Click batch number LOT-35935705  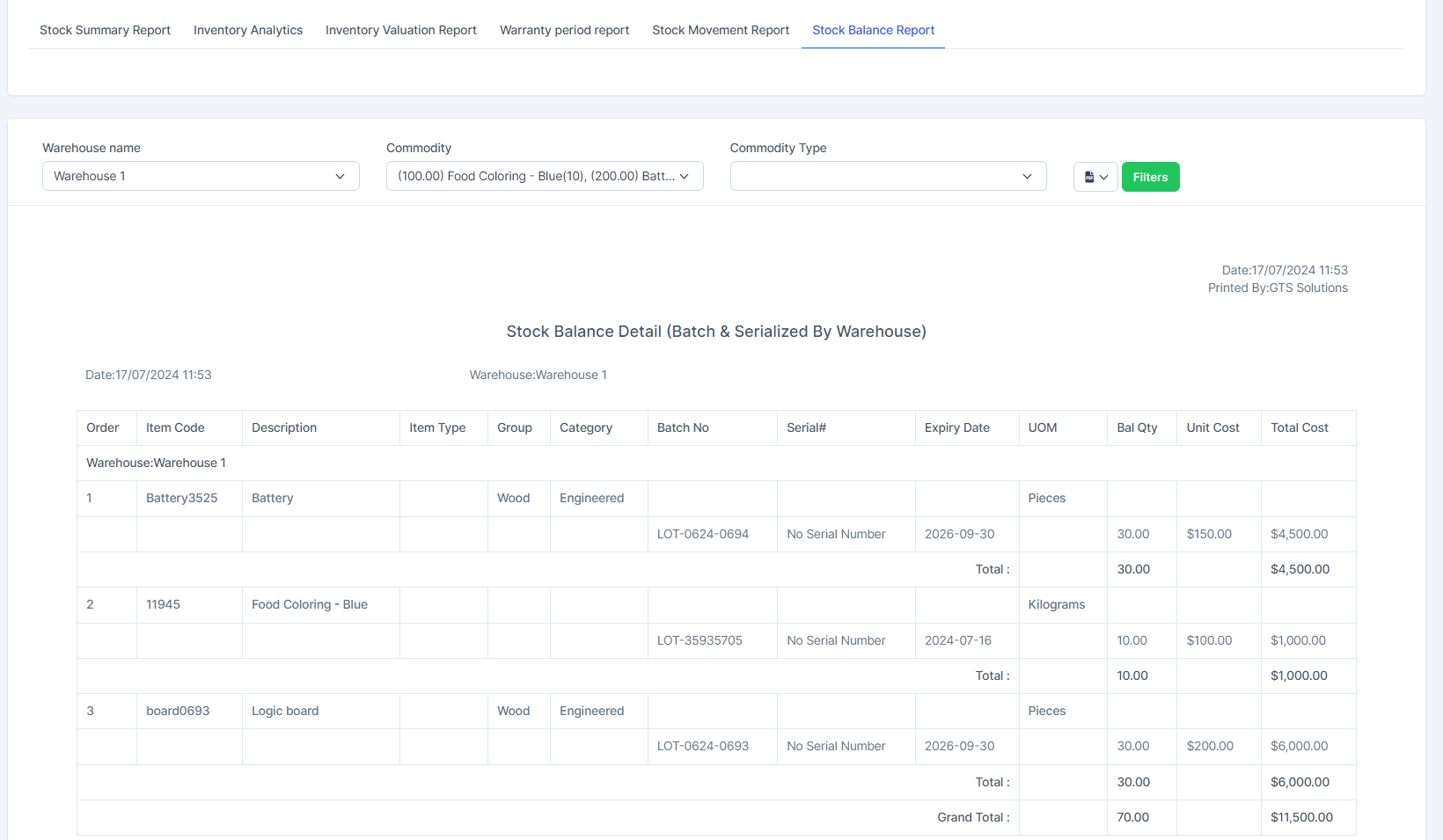[700, 640]
